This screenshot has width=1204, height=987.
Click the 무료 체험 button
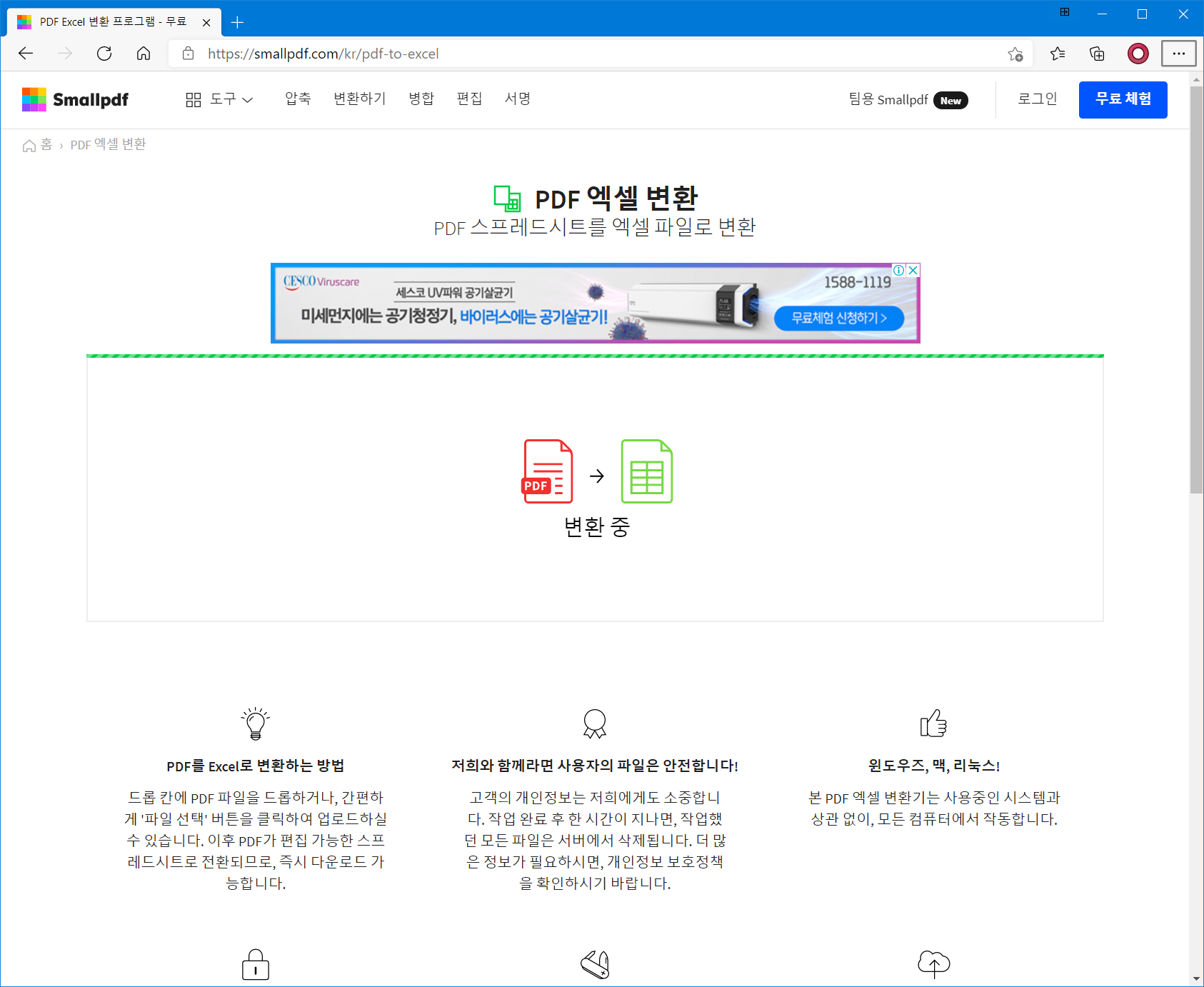1123,99
